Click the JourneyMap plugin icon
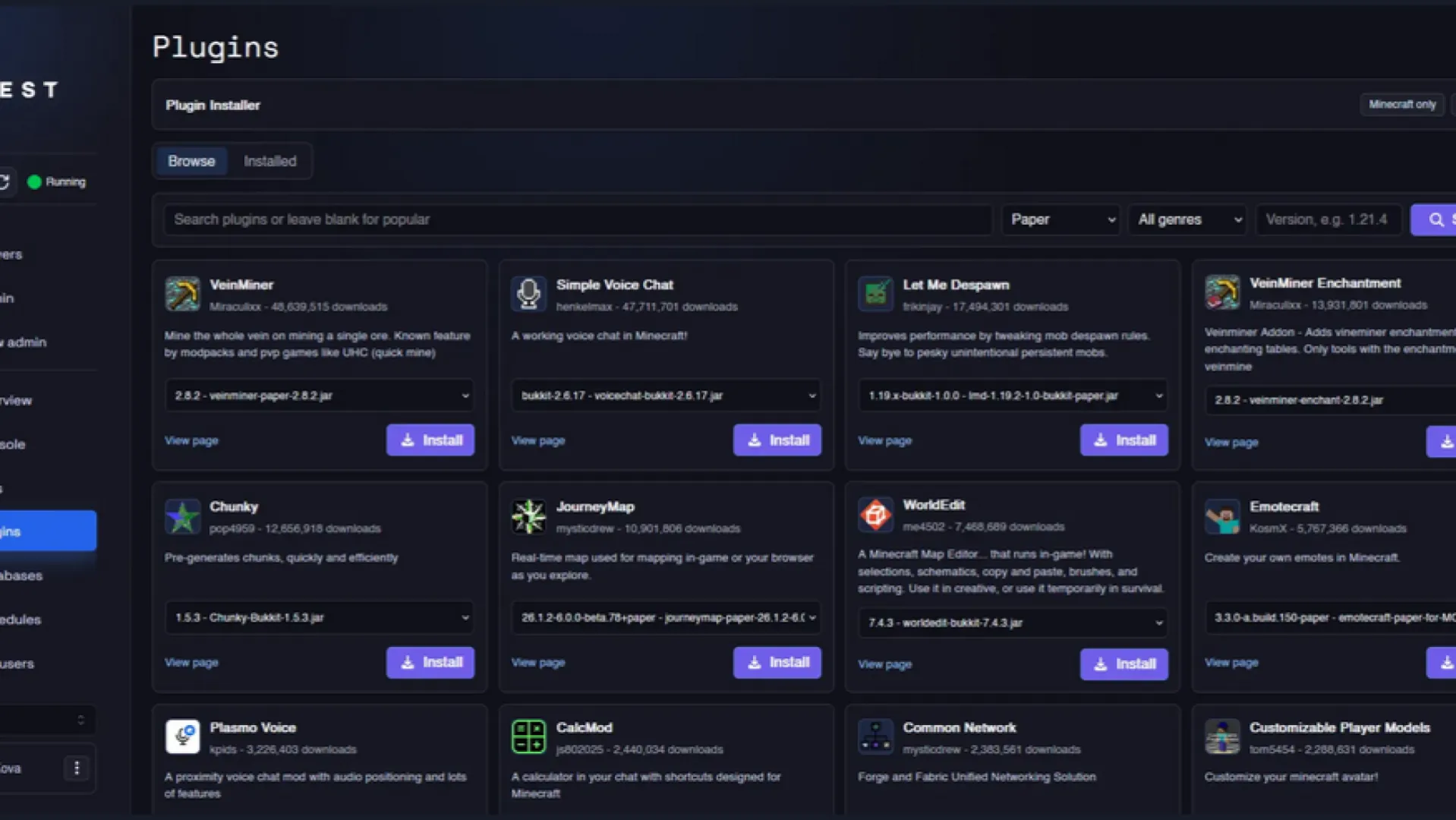The width and height of the screenshot is (1456, 820). click(529, 516)
